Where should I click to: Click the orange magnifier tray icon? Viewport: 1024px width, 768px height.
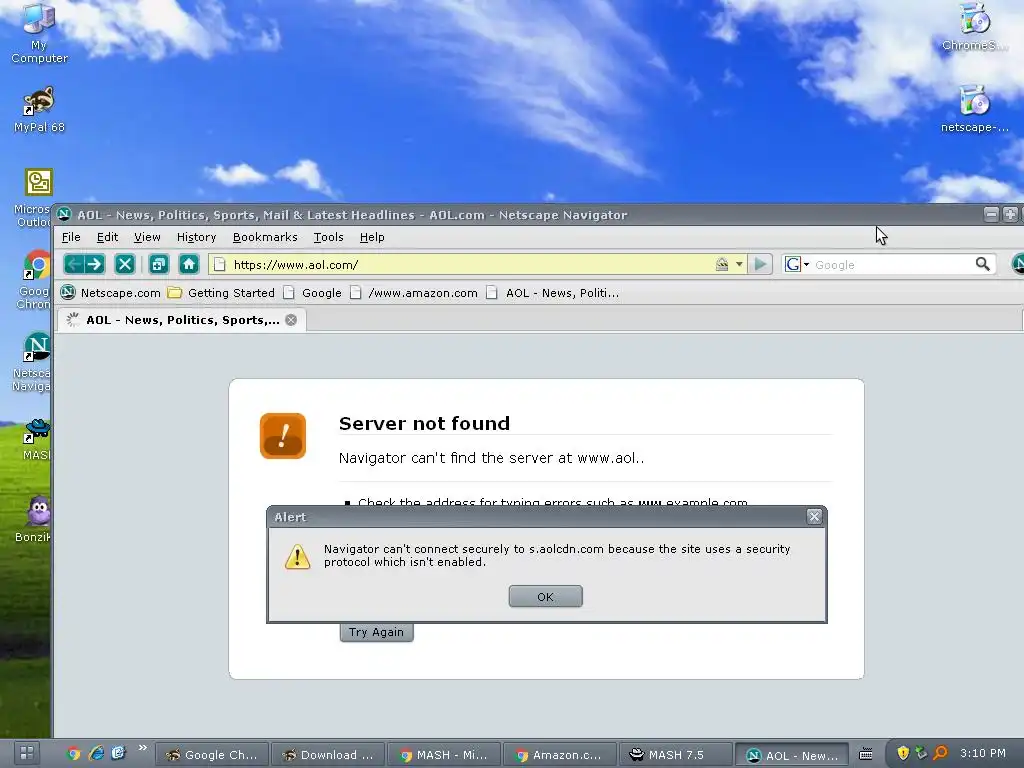click(940, 754)
